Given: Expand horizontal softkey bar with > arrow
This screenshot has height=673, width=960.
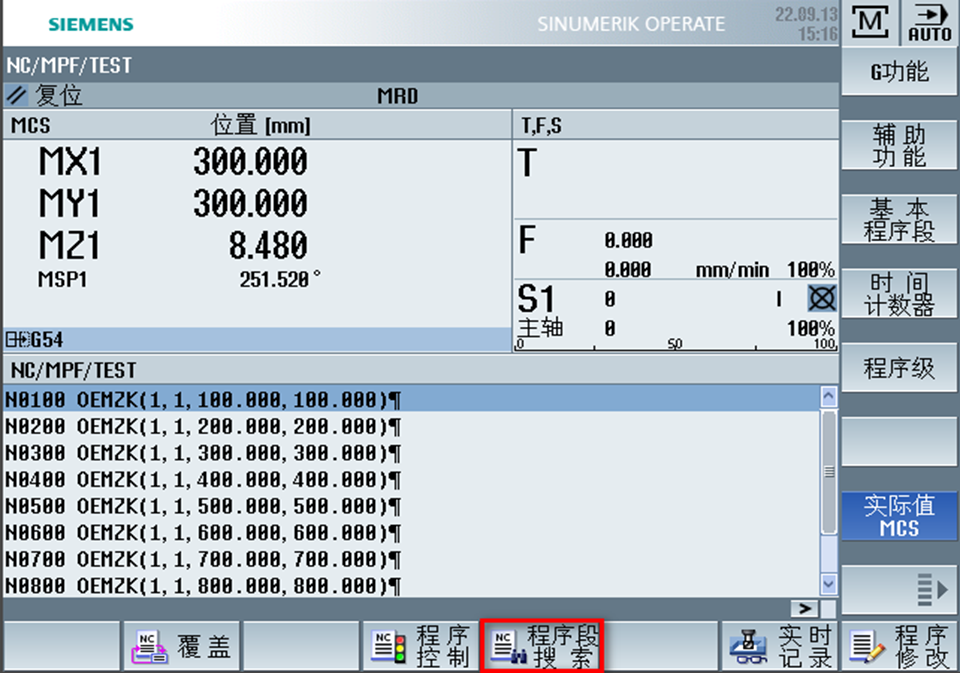Looking at the screenshot, I should [804, 608].
